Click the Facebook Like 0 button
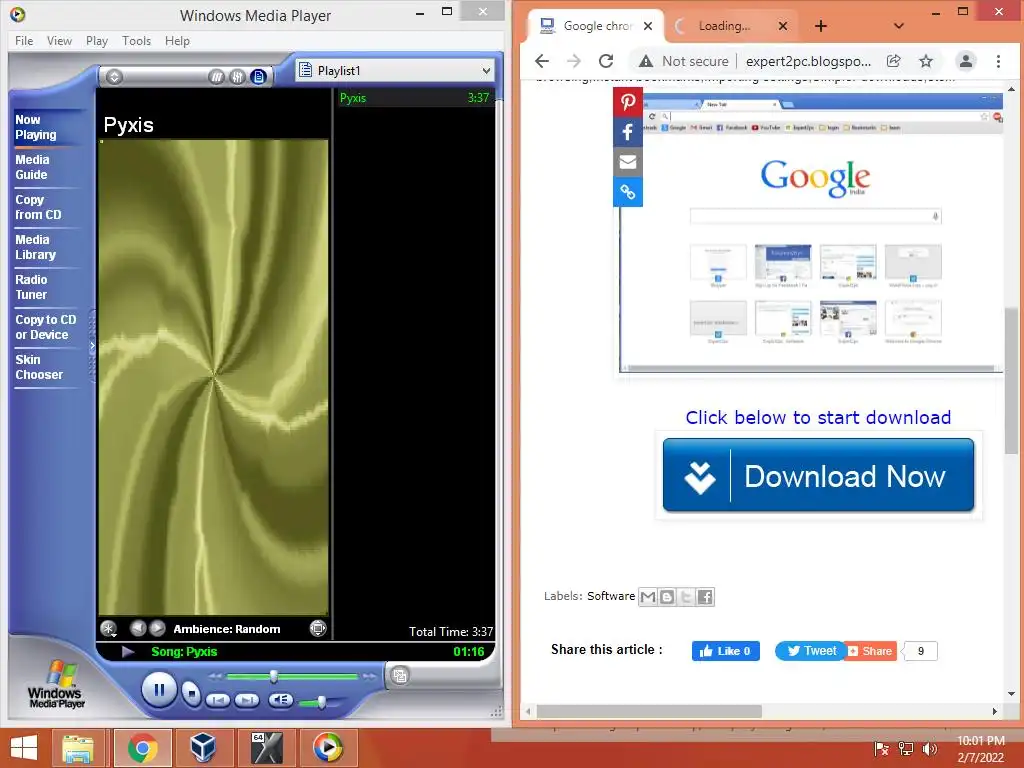The width and height of the screenshot is (1024, 768). tap(726, 650)
